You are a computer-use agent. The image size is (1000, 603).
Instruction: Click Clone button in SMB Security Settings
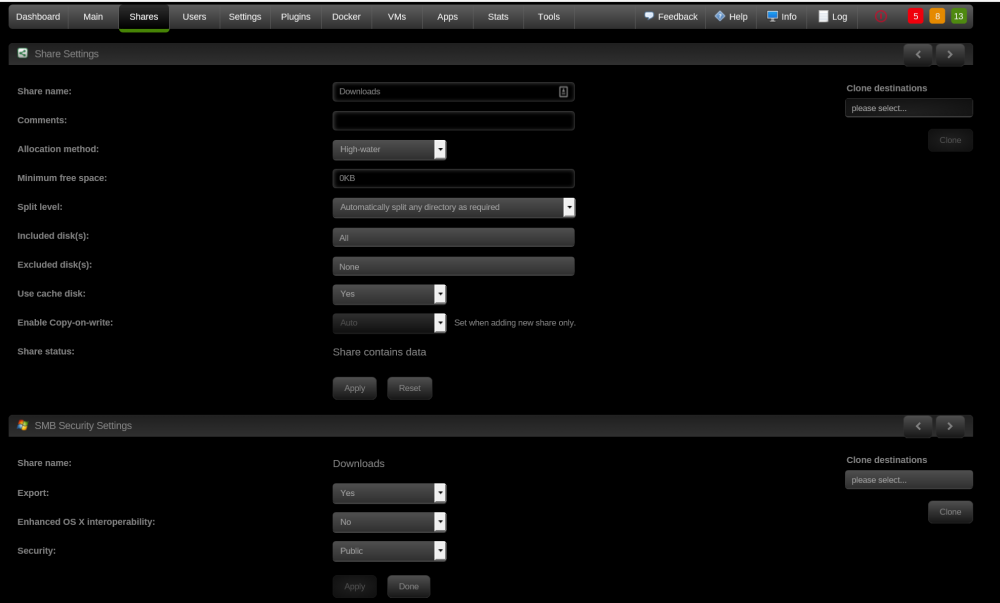coord(950,512)
